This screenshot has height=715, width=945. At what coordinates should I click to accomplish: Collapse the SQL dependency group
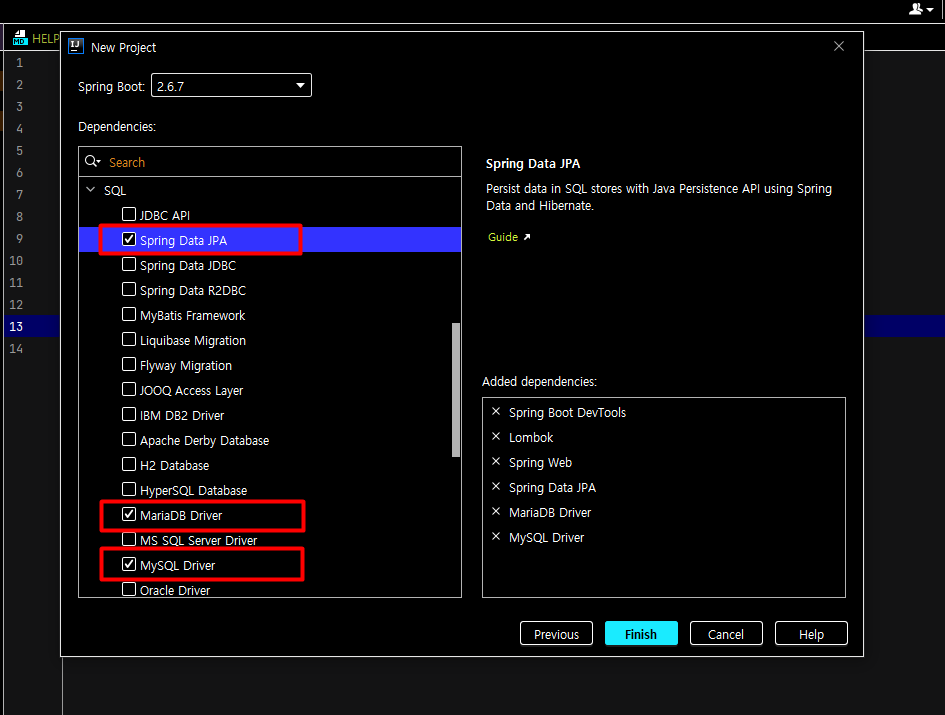point(90,189)
